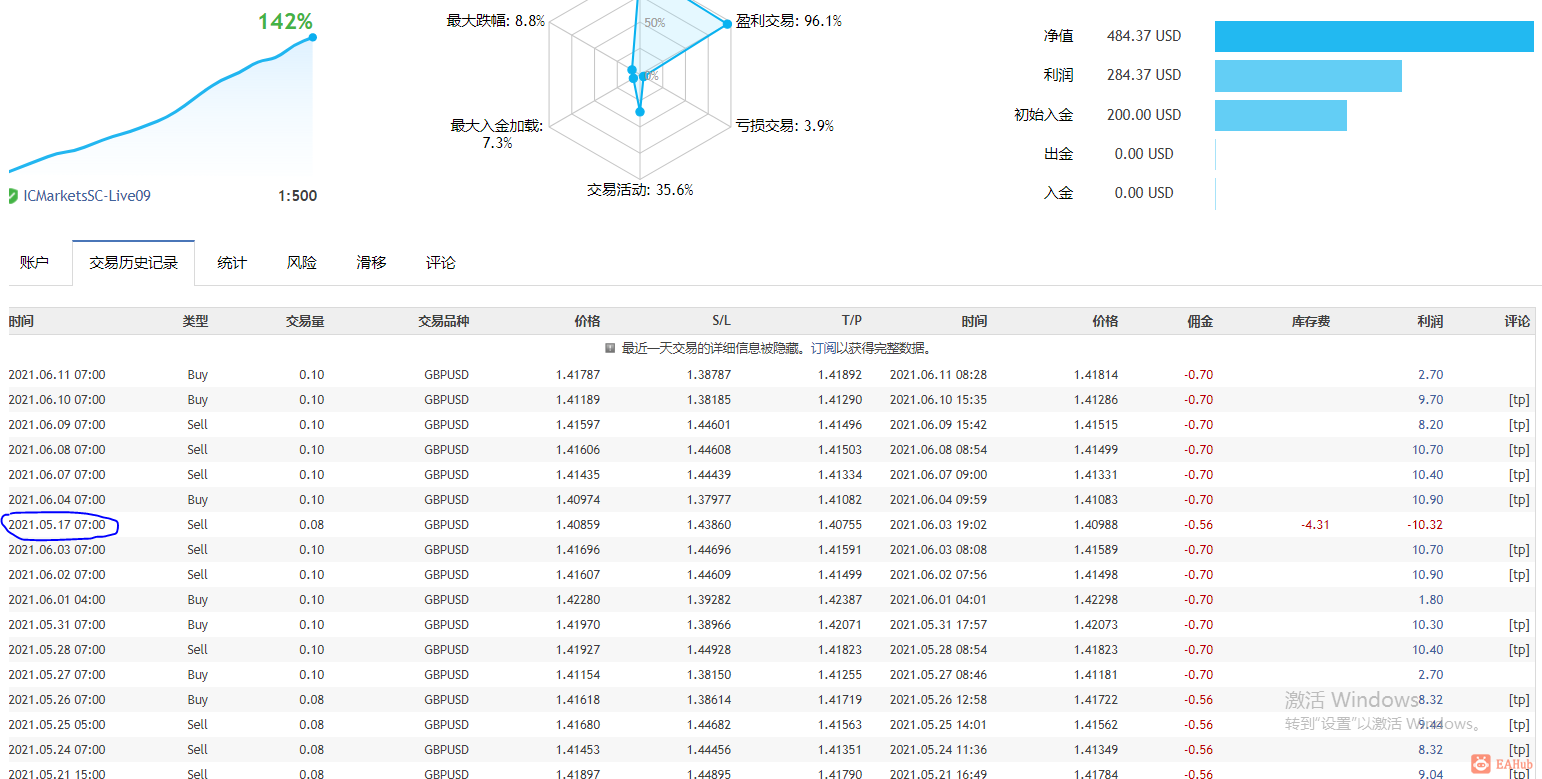This screenshot has width=1542, height=779.
Task: Click the 200.00 USD initial deposit value
Action: pyautogui.click(x=1144, y=115)
